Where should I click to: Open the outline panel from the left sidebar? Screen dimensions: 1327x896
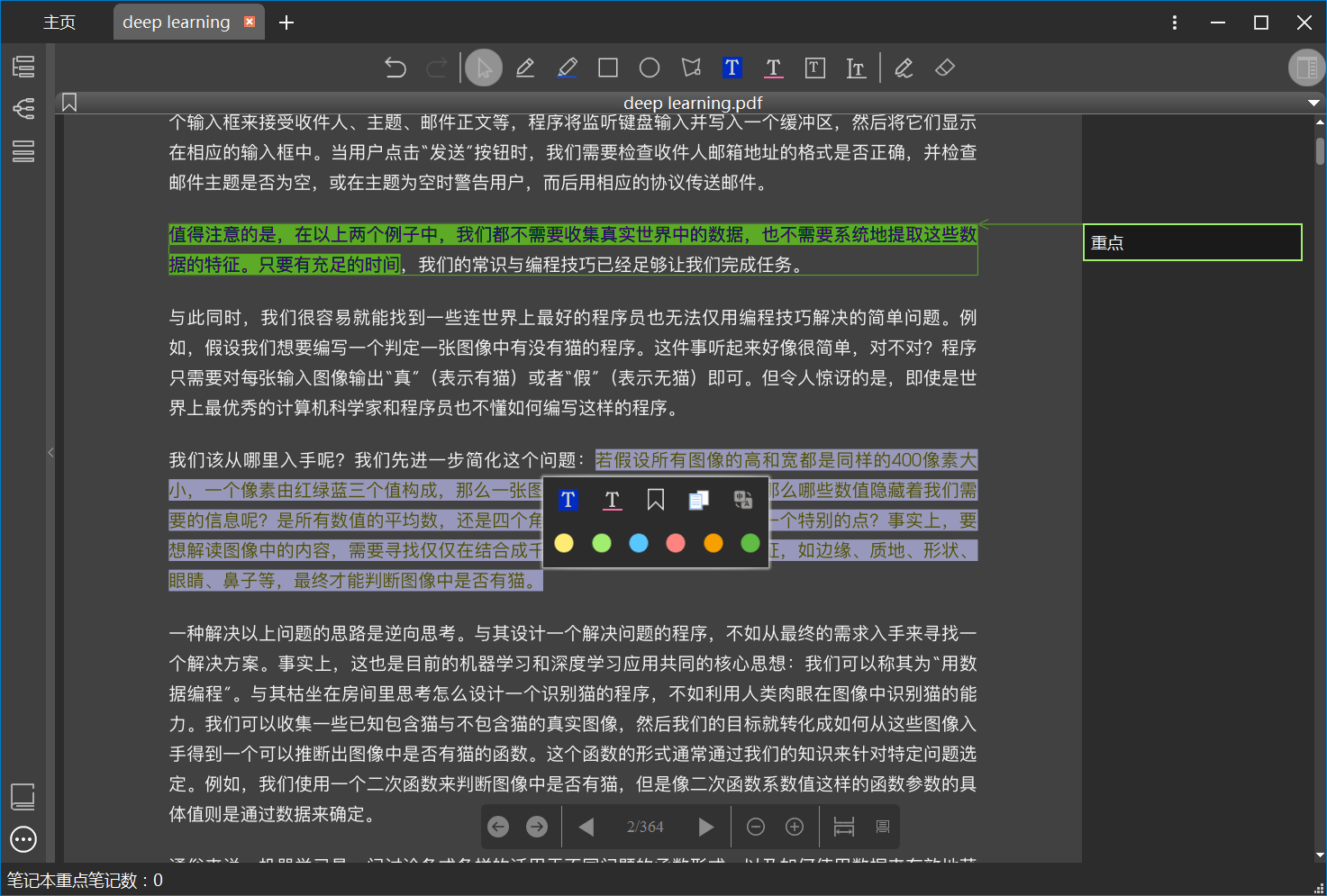(x=23, y=66)
